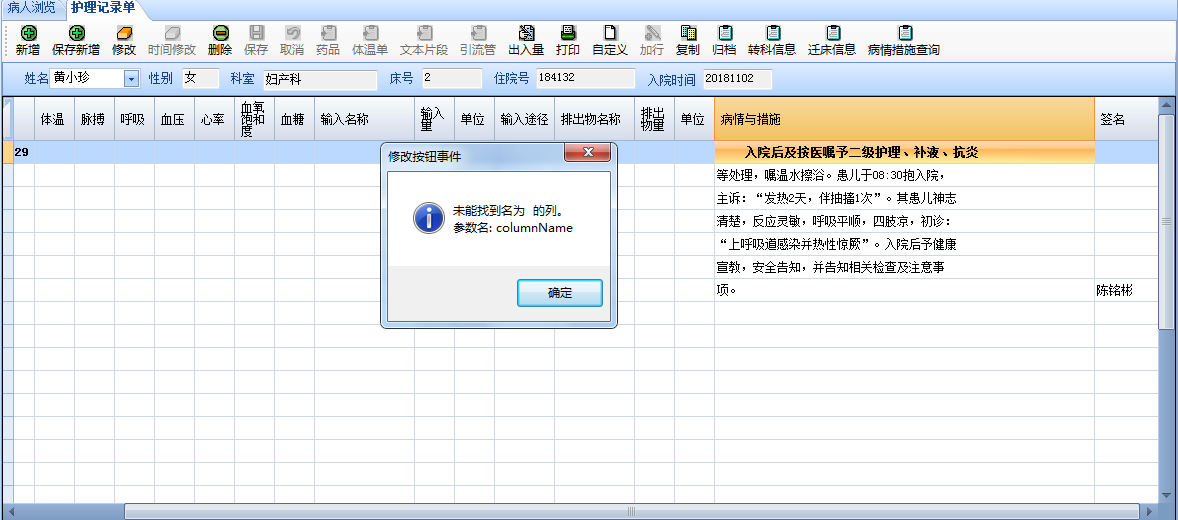Click the 病情与措施 column header

[x=904, y=119]
